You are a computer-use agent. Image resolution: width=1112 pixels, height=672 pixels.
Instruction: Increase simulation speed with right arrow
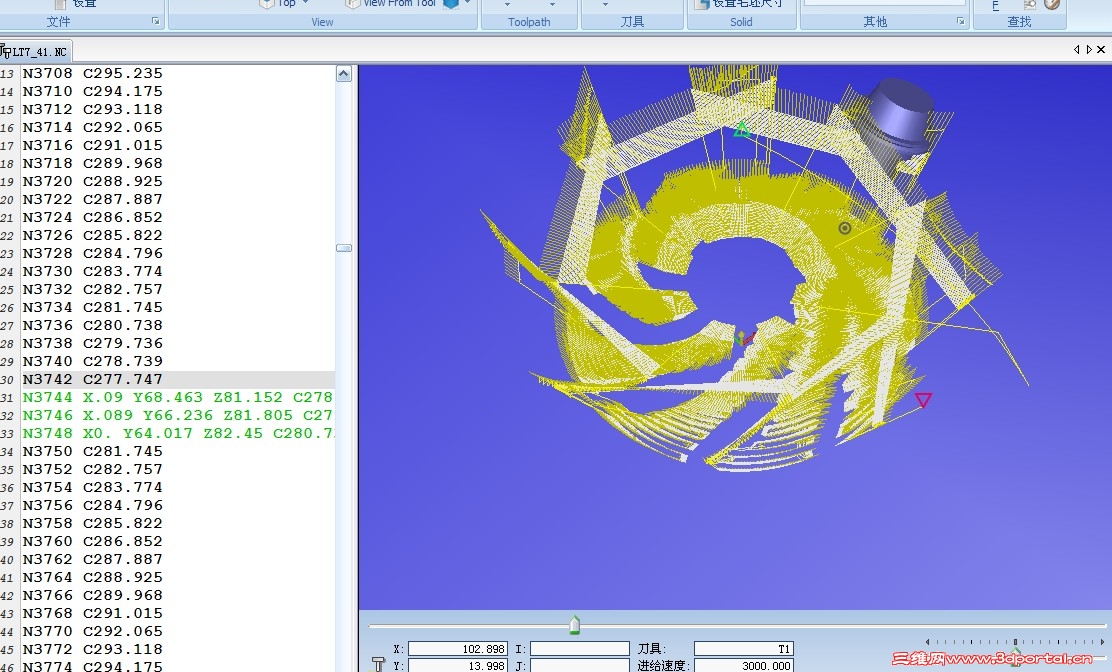coord(1102,642)
